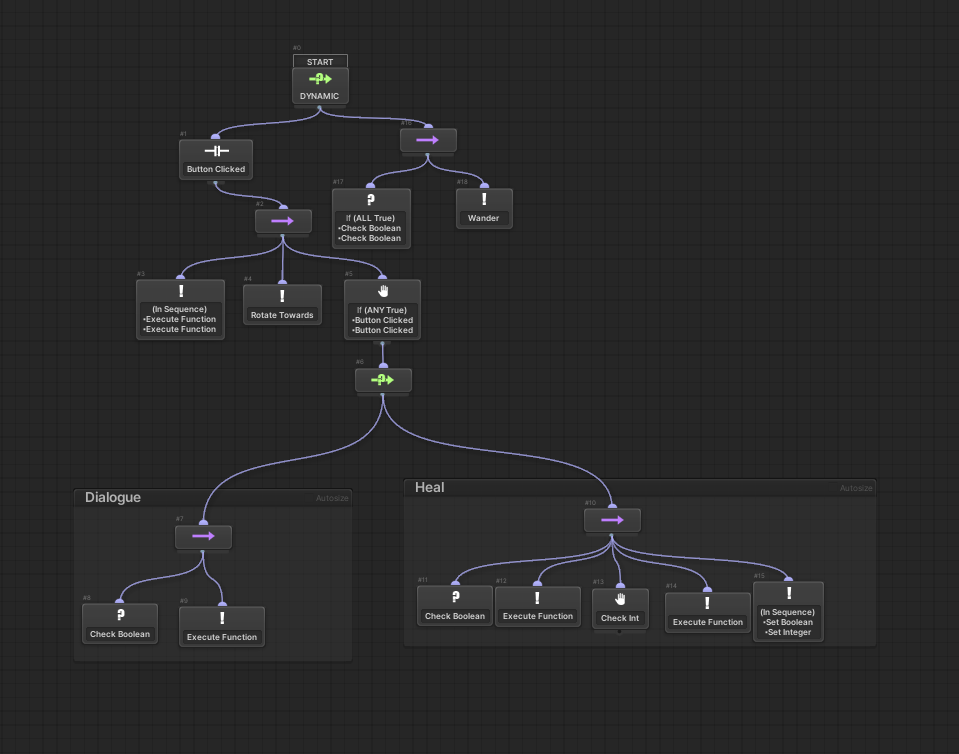Click the 'If (ANY True)' text
The width and height of the screenshot is (959, 754).
382,310
